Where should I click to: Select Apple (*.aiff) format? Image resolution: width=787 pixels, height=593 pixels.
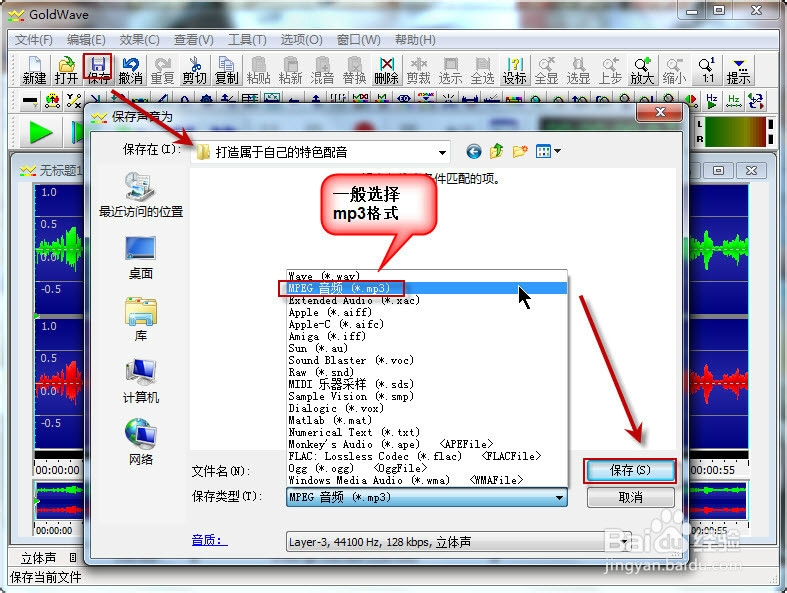coord(427,312)
